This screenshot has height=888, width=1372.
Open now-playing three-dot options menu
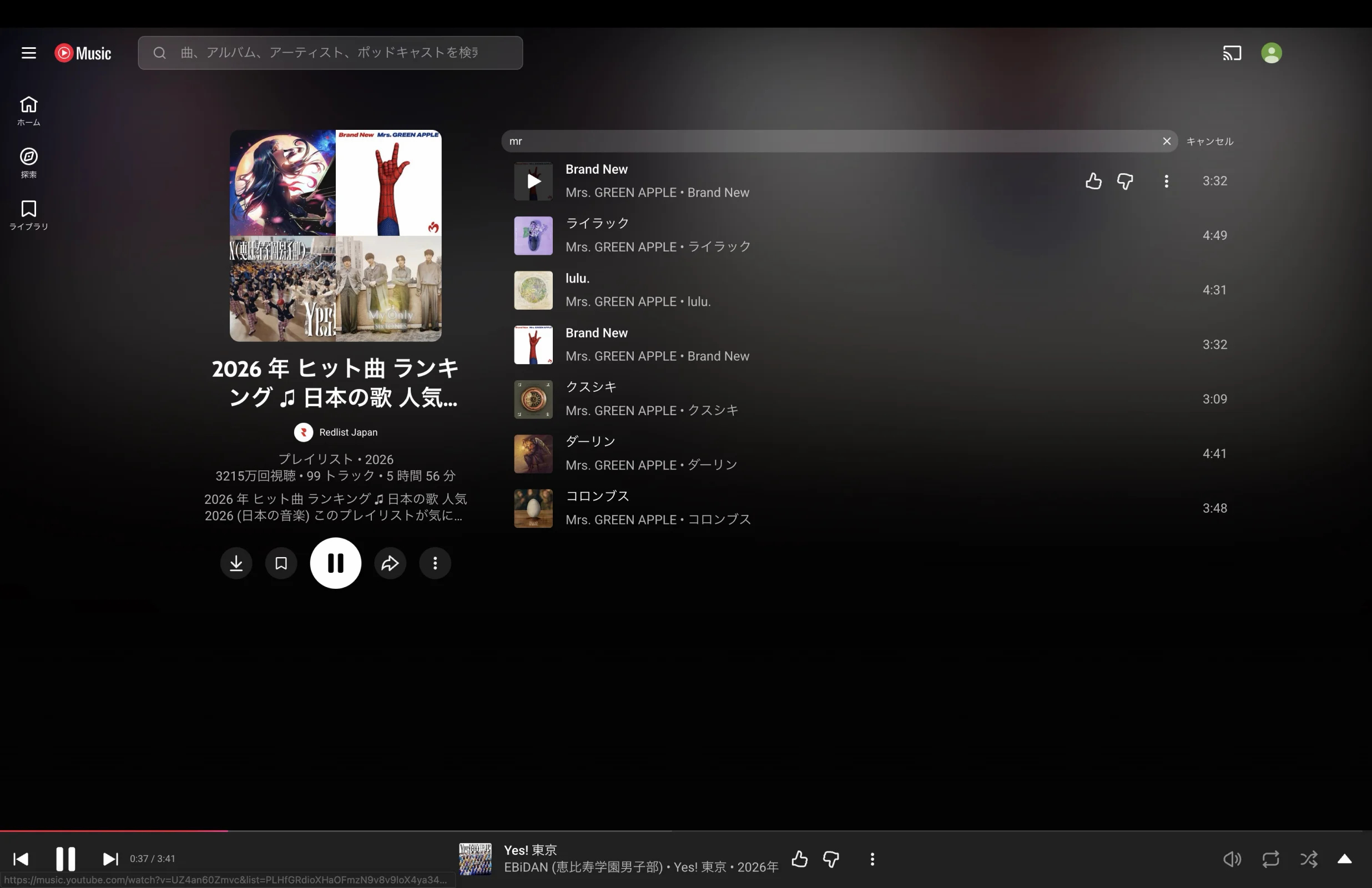click(x=872, y=859)
